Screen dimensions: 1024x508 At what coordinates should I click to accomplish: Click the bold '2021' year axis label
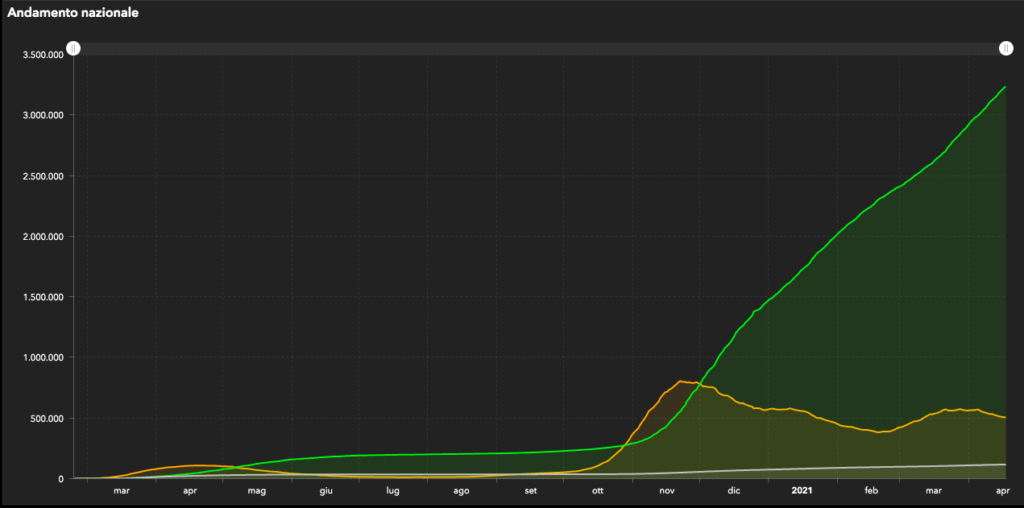[802, 491]
